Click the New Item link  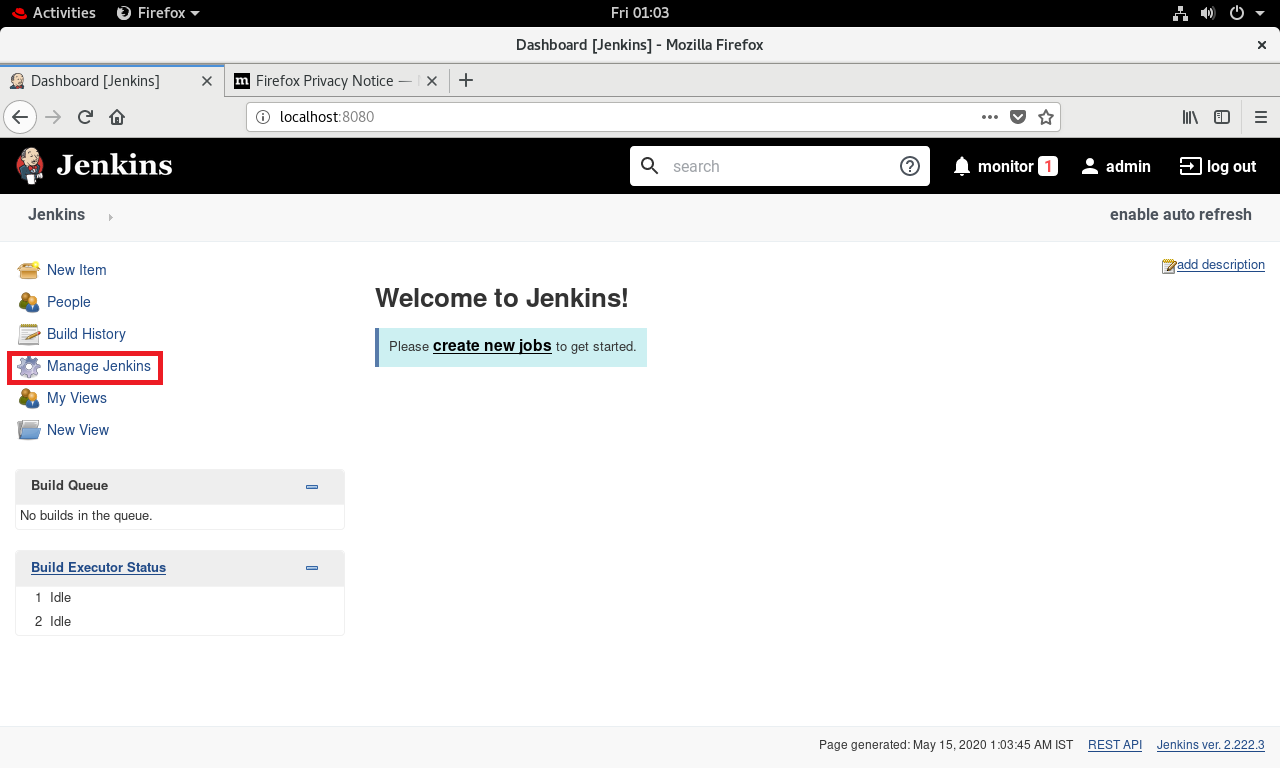(x=77, y=270)
